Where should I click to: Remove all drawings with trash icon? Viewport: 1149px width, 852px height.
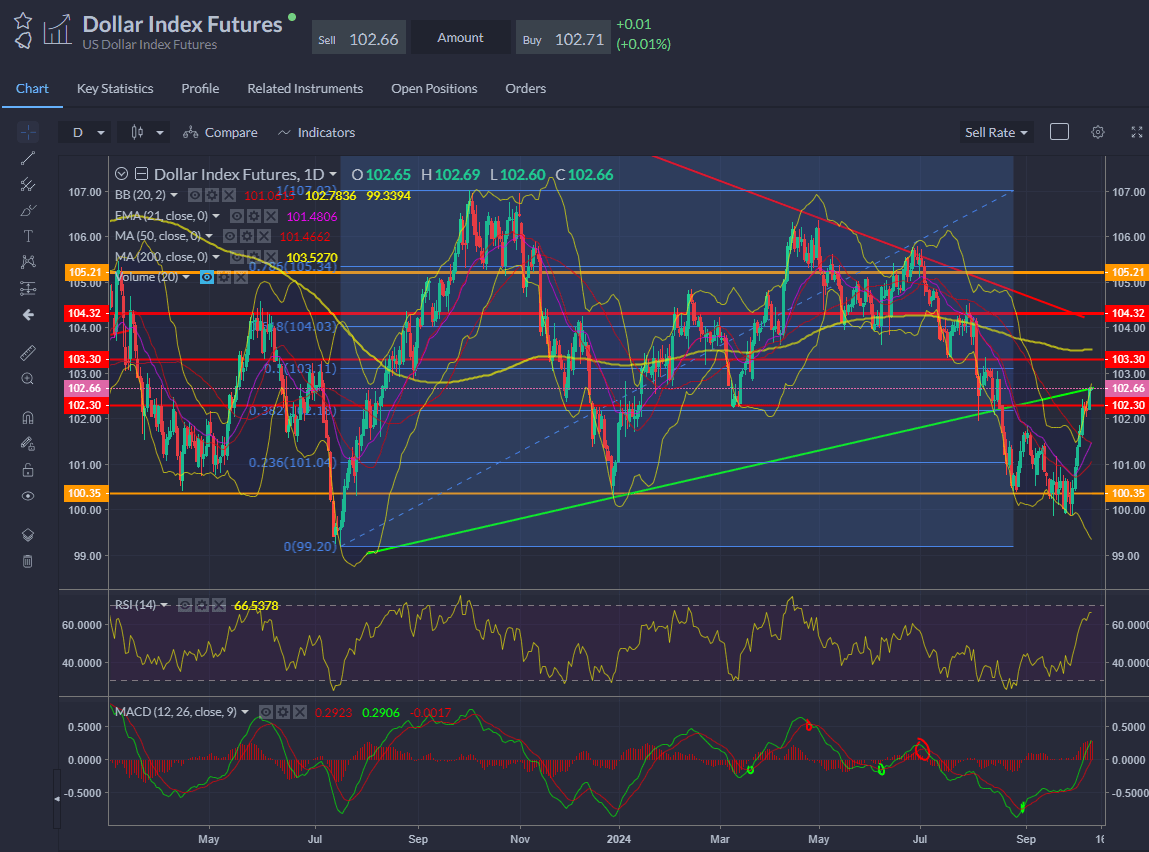pos(28,561)
